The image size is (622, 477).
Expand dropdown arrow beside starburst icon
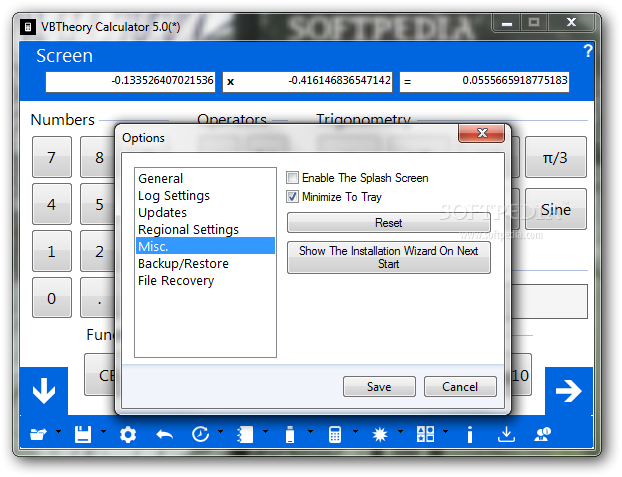coord(400,431)
